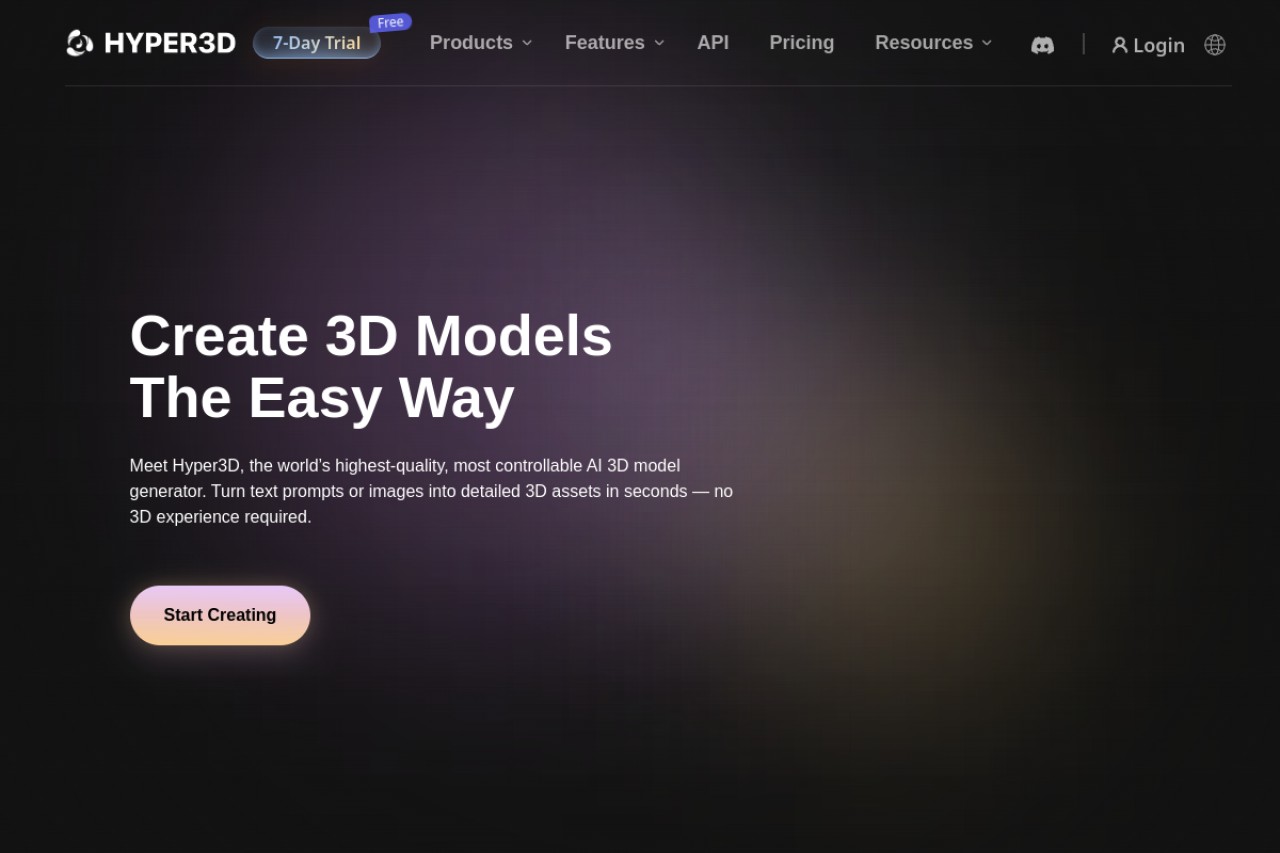Click the Login link
This screenshot has height=853, width=1280.
[x=1159, y=45]
